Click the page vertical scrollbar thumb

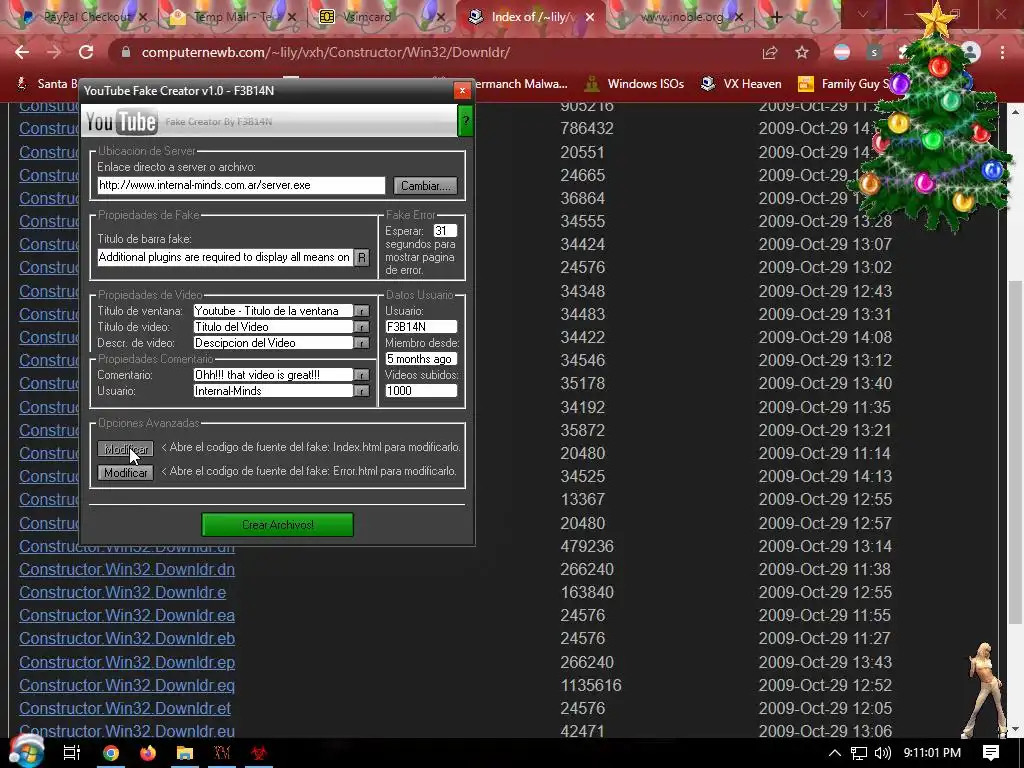1016,451
